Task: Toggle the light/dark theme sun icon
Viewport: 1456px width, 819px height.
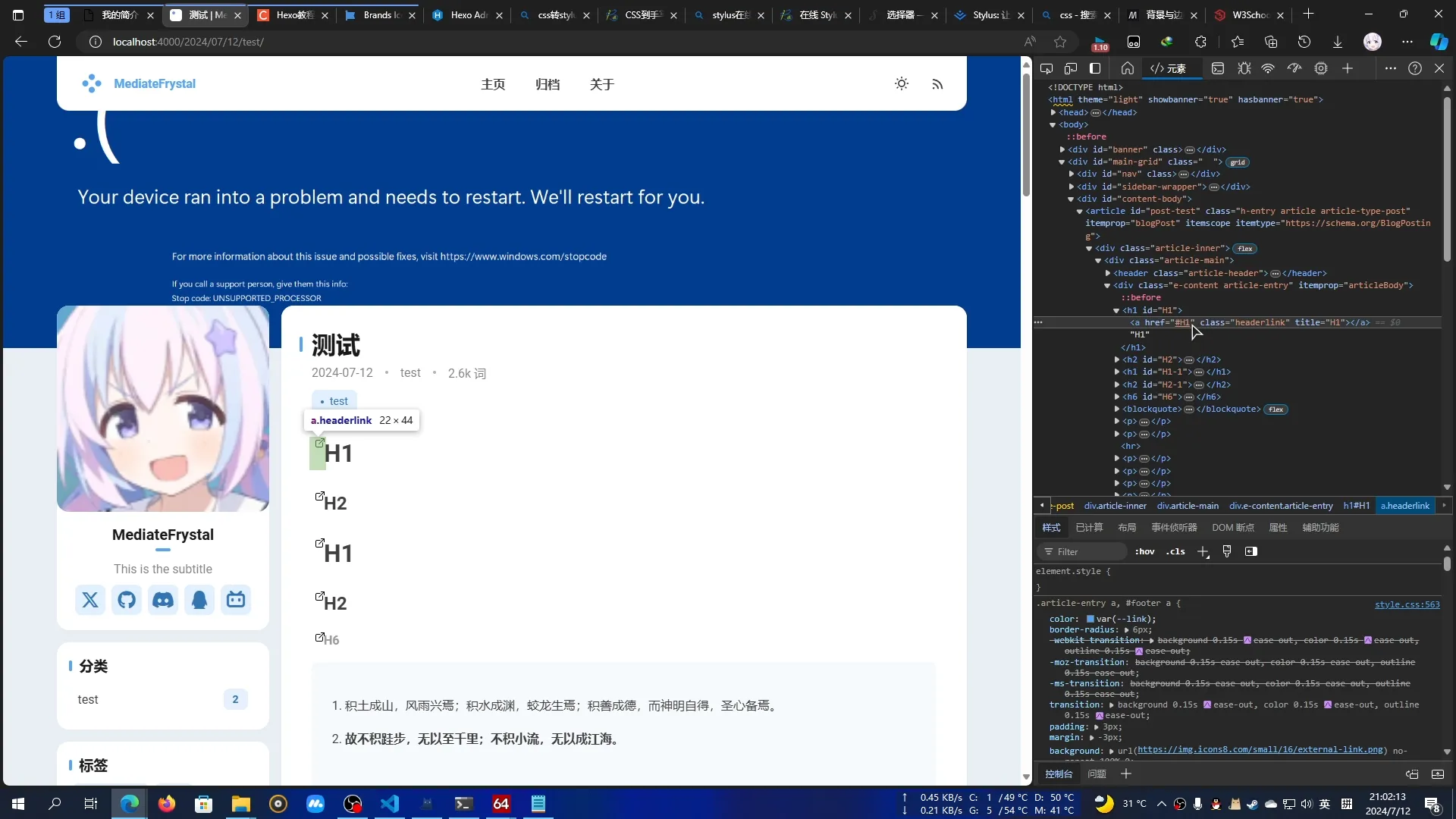Action: pyautogui.click(x=902, y=84)
